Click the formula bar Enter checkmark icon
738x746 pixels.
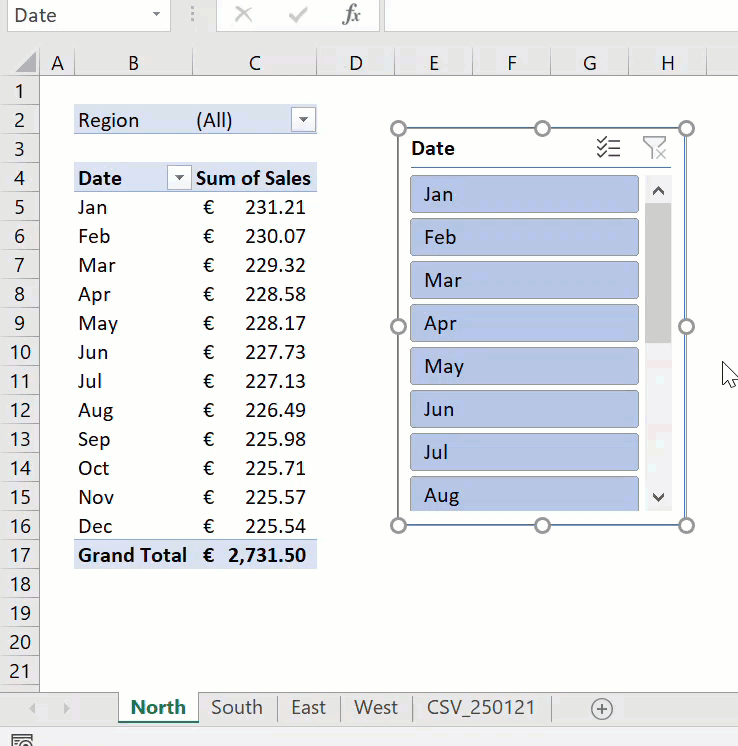298,15
